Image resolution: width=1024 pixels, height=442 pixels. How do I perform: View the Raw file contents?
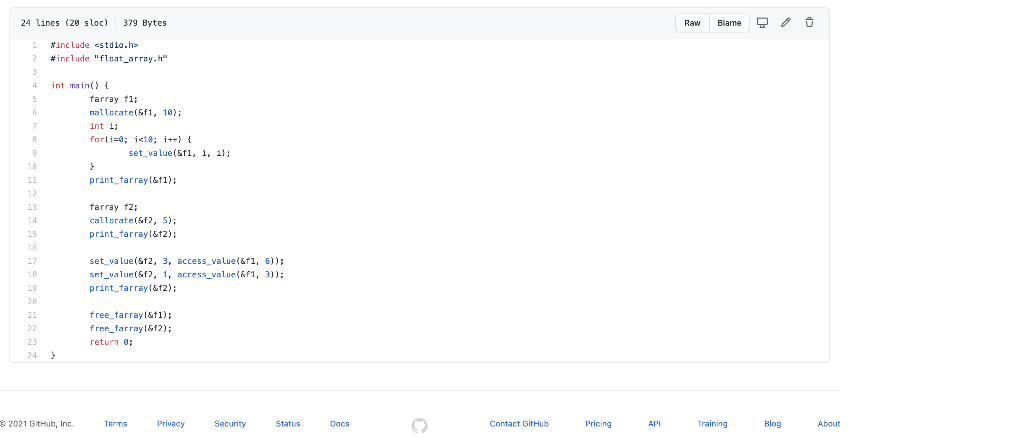pyautogui.click(x=692, y=23)
